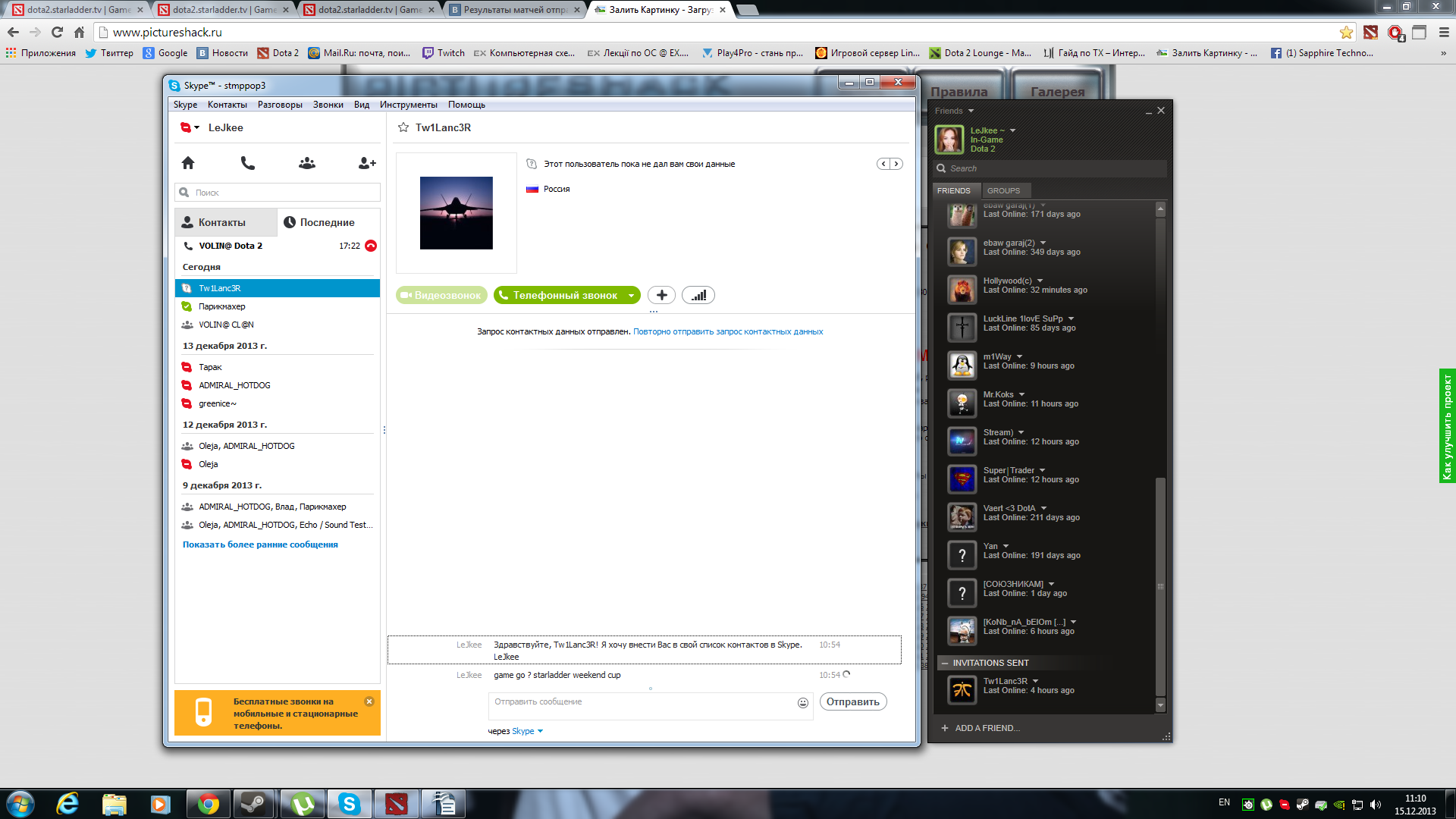Image resolution: width=1456 pixels, height=819 pixels.
Task: Open the Контакты menu
Action: click(x=227, y=105)
